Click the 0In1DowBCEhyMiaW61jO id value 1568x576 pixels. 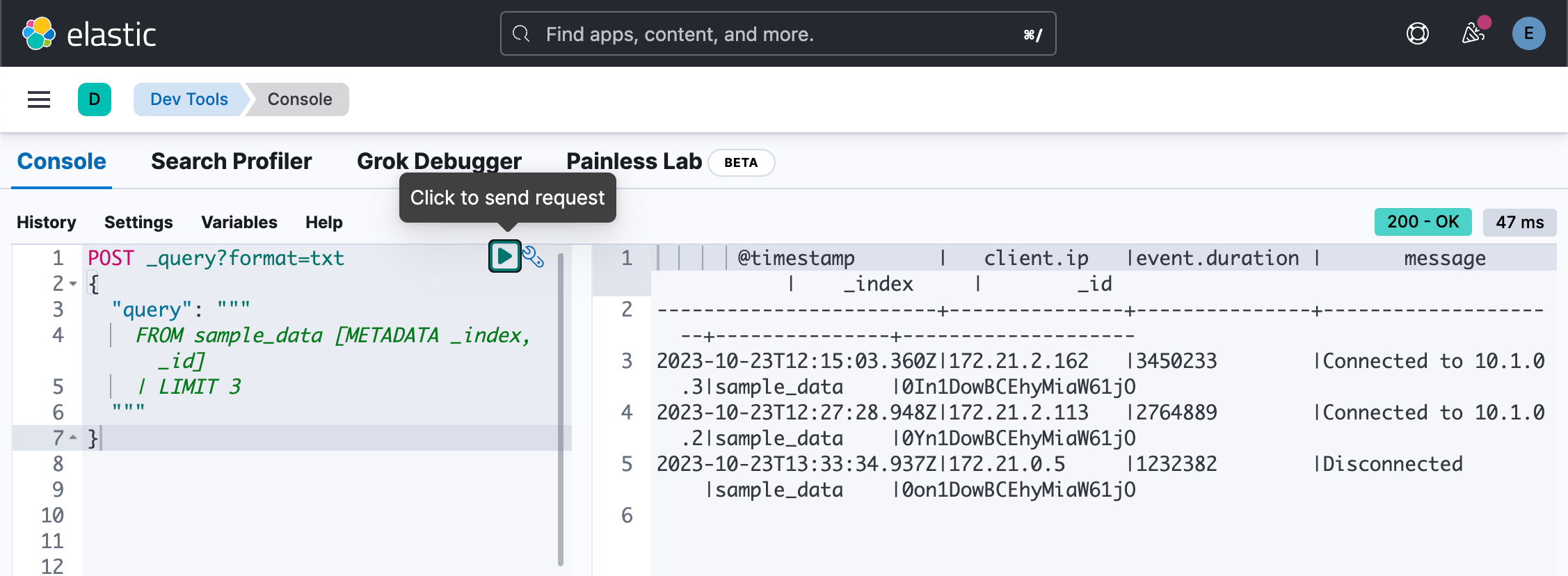[x=1019, y=387]
